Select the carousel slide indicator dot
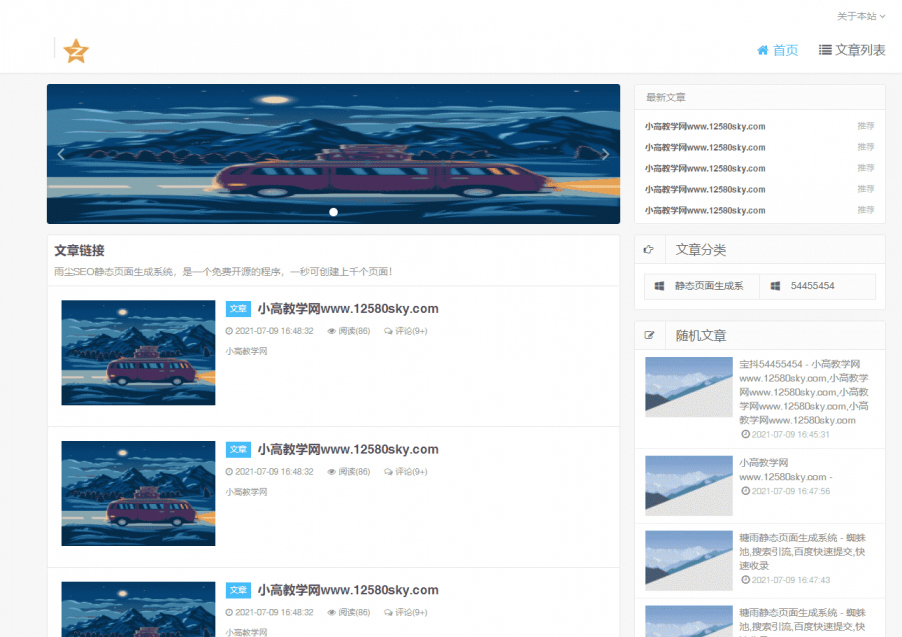Image resolution: width=902 pixels, height=637 pixels. click(x=333, y=212)
